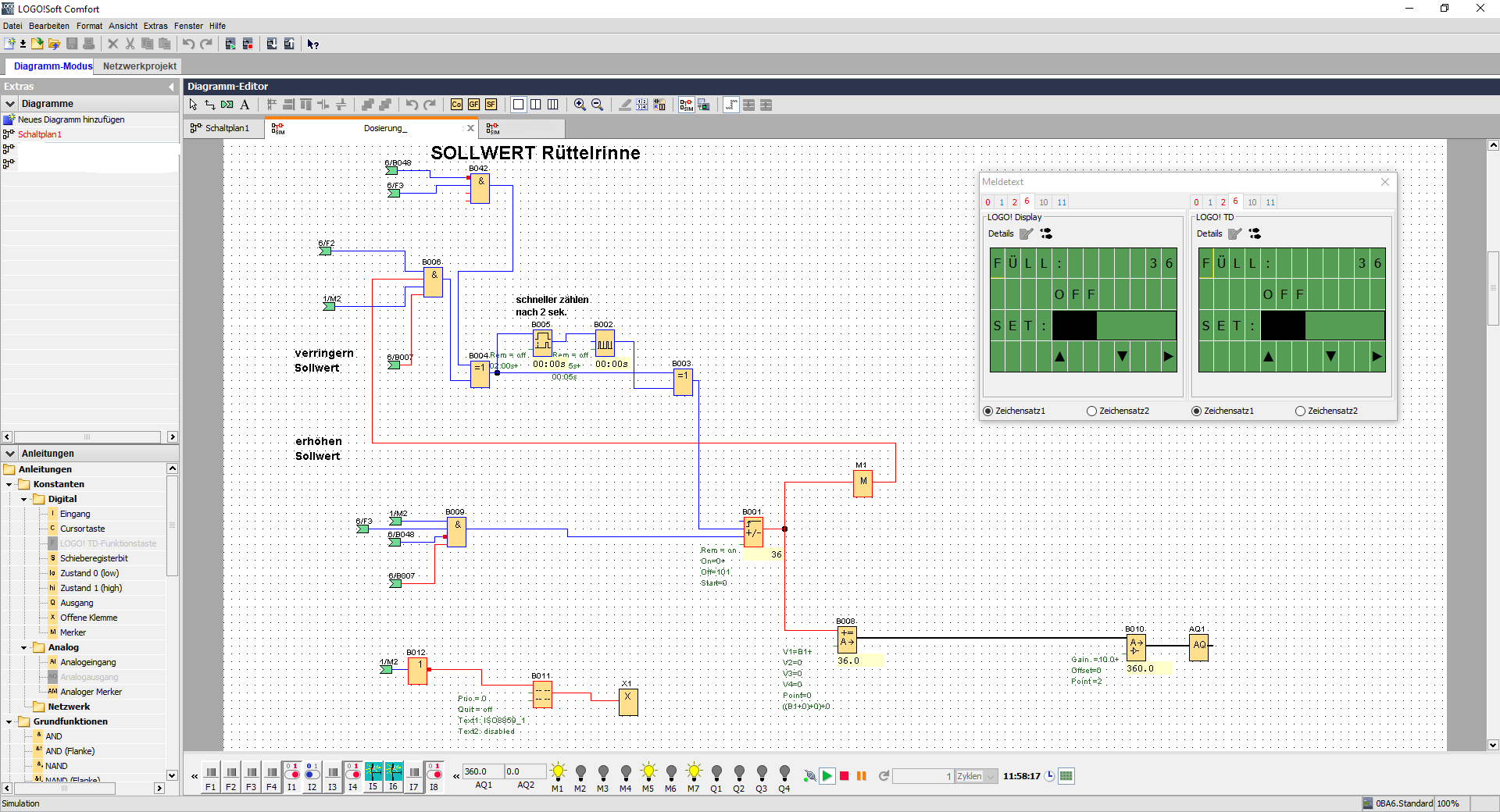Collapse the Anleitungen section

click(10, 454)
